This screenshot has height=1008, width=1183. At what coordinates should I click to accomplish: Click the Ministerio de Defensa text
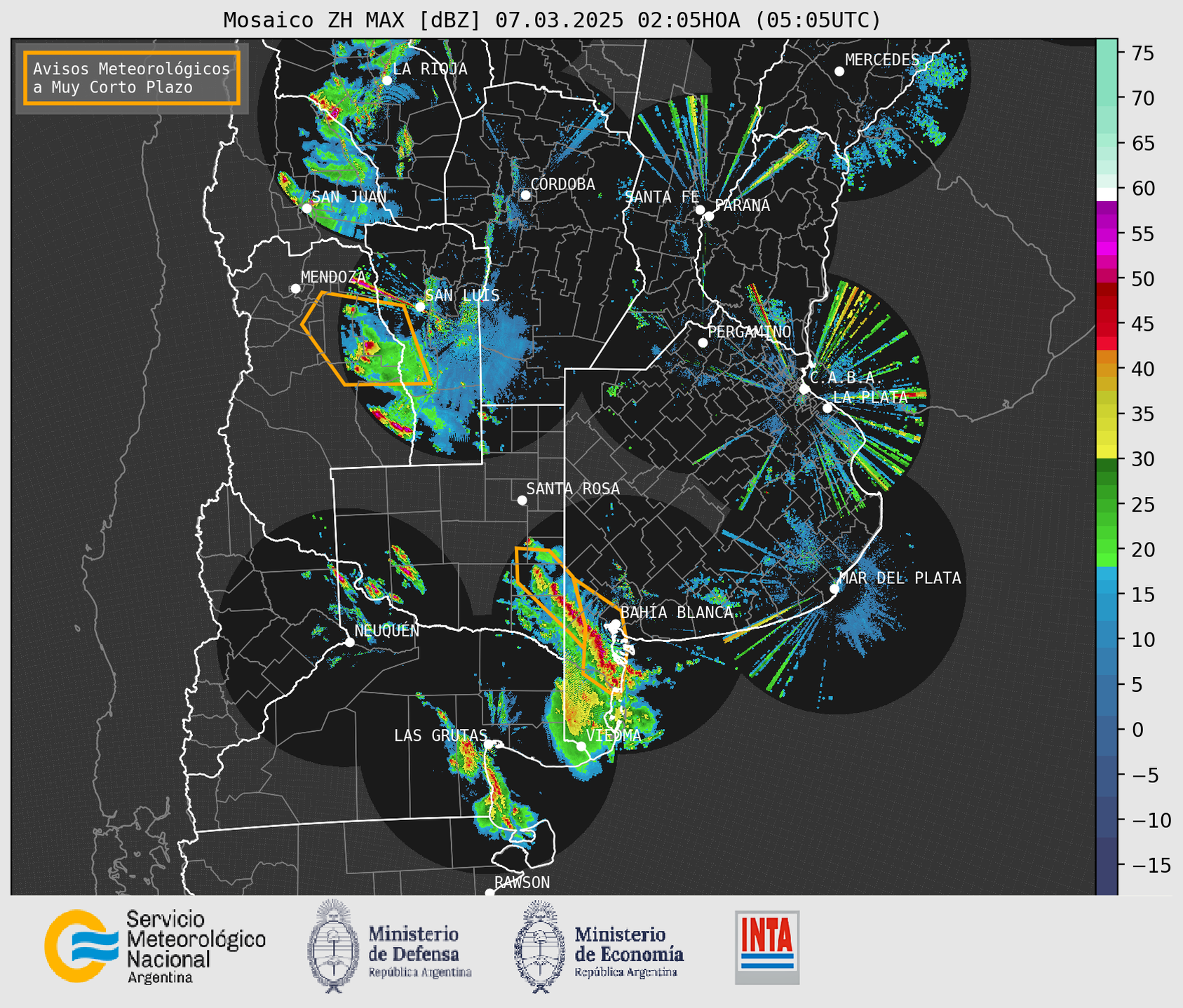420,951
